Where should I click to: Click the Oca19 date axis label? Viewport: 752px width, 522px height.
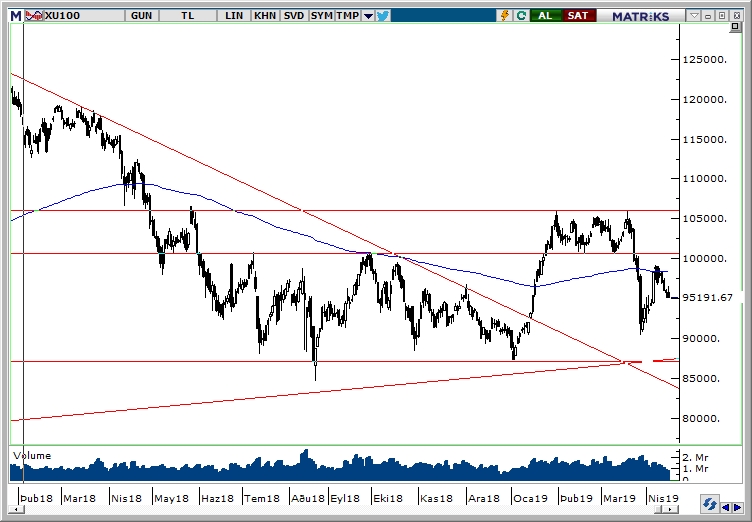pyautogui.click(x=530, y=498)
